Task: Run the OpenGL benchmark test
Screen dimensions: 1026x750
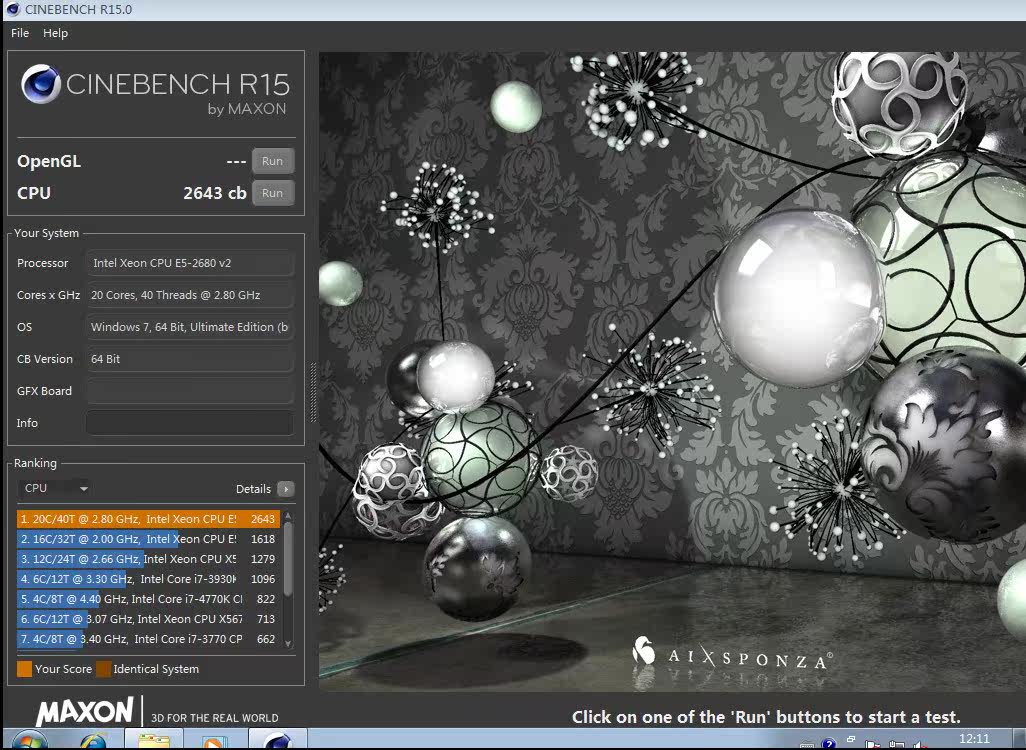Action: [273, 161]
